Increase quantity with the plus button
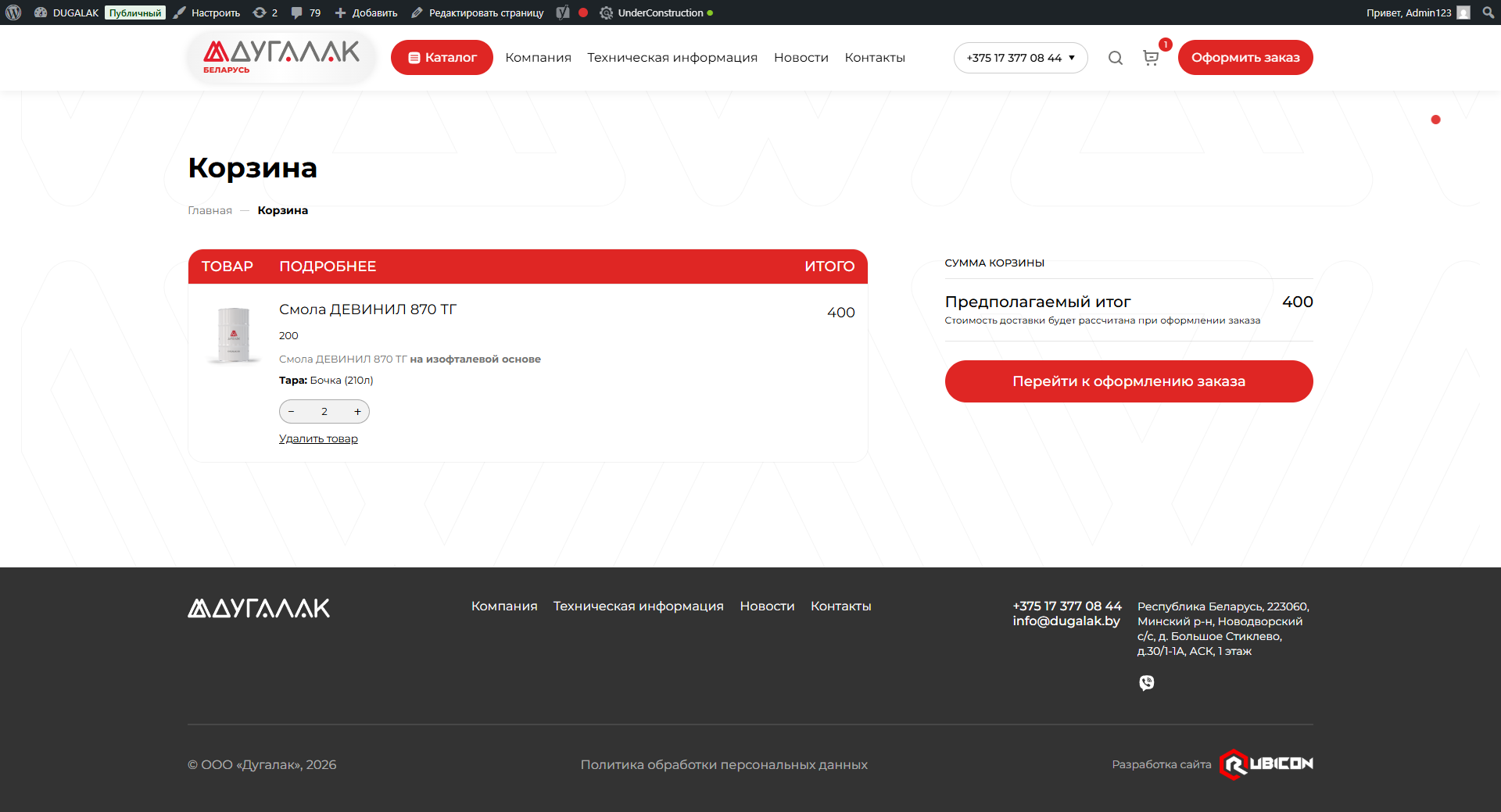This screenshot has width=1501, height=812. click(357, 411)
